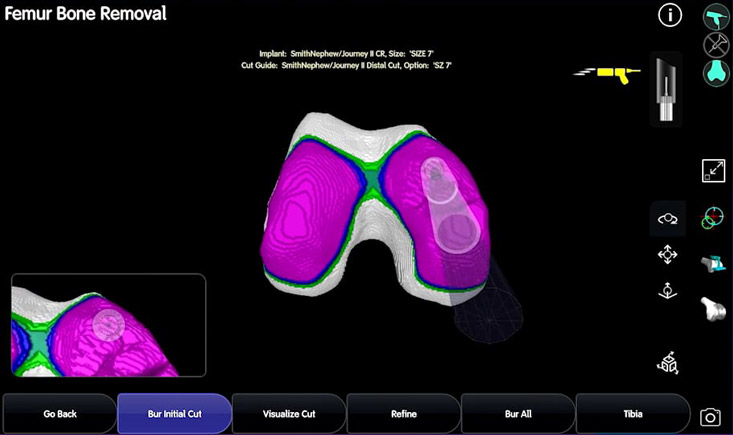Click the crosshair targeting icon

click(x=712, y=218)
